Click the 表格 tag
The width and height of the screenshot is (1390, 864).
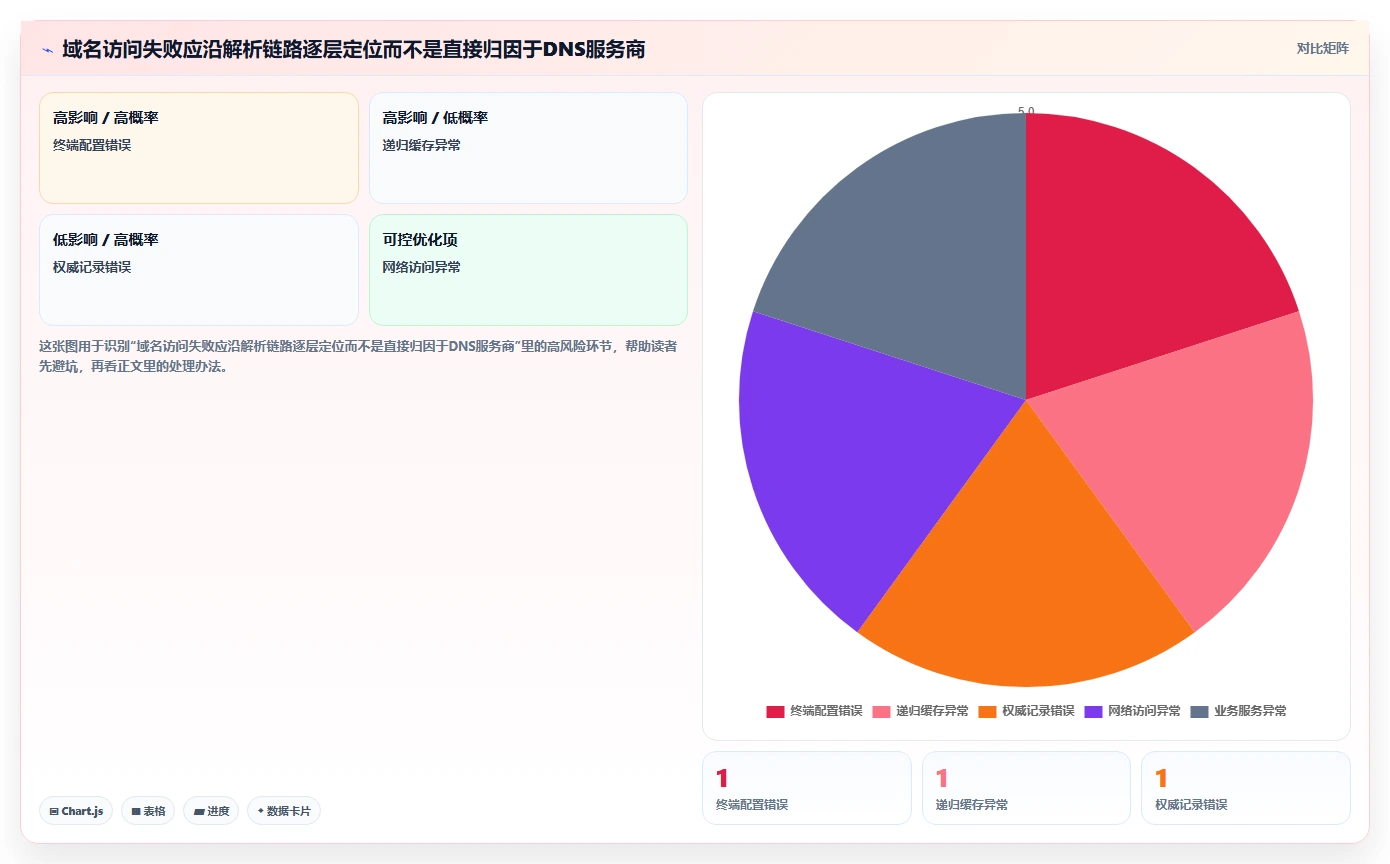[148, 811]
